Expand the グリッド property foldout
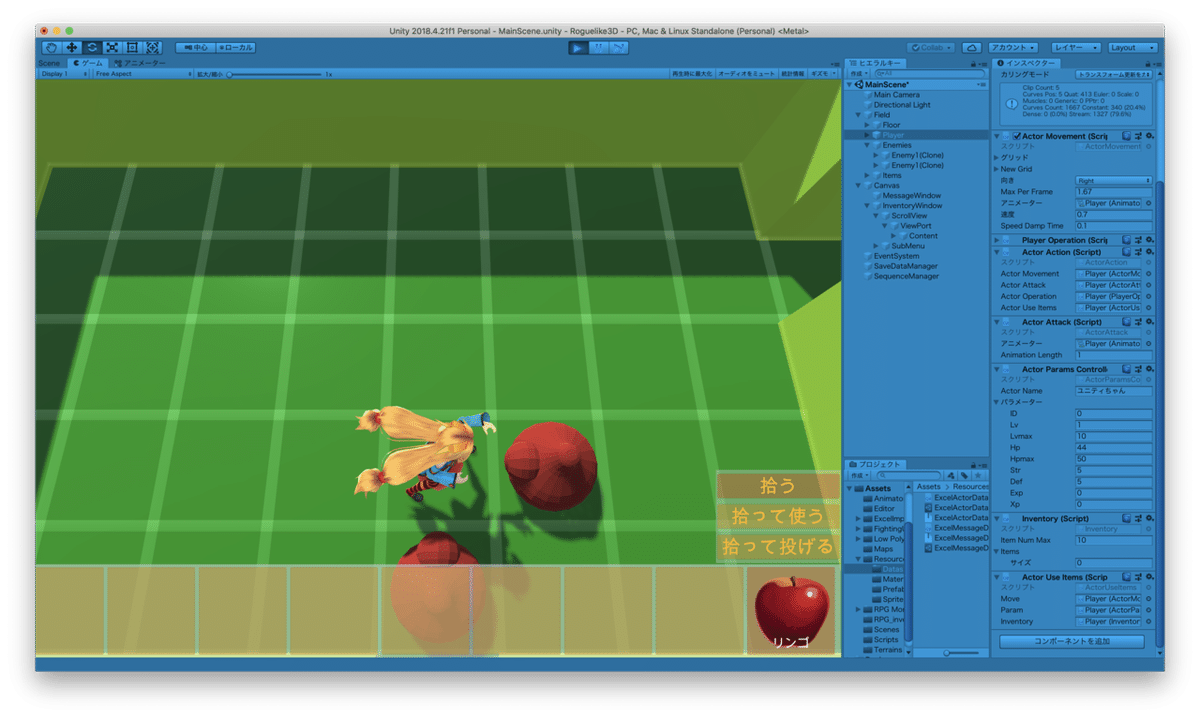 click(x=997, y=158)
